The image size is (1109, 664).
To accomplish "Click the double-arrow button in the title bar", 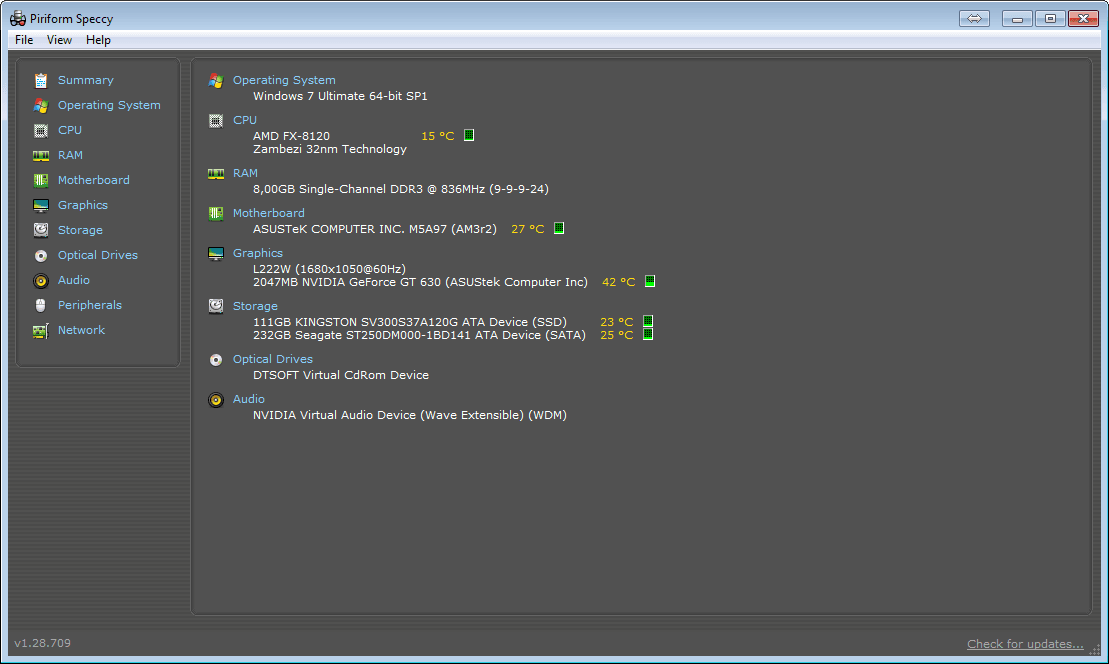I will [x=974, y=18].
